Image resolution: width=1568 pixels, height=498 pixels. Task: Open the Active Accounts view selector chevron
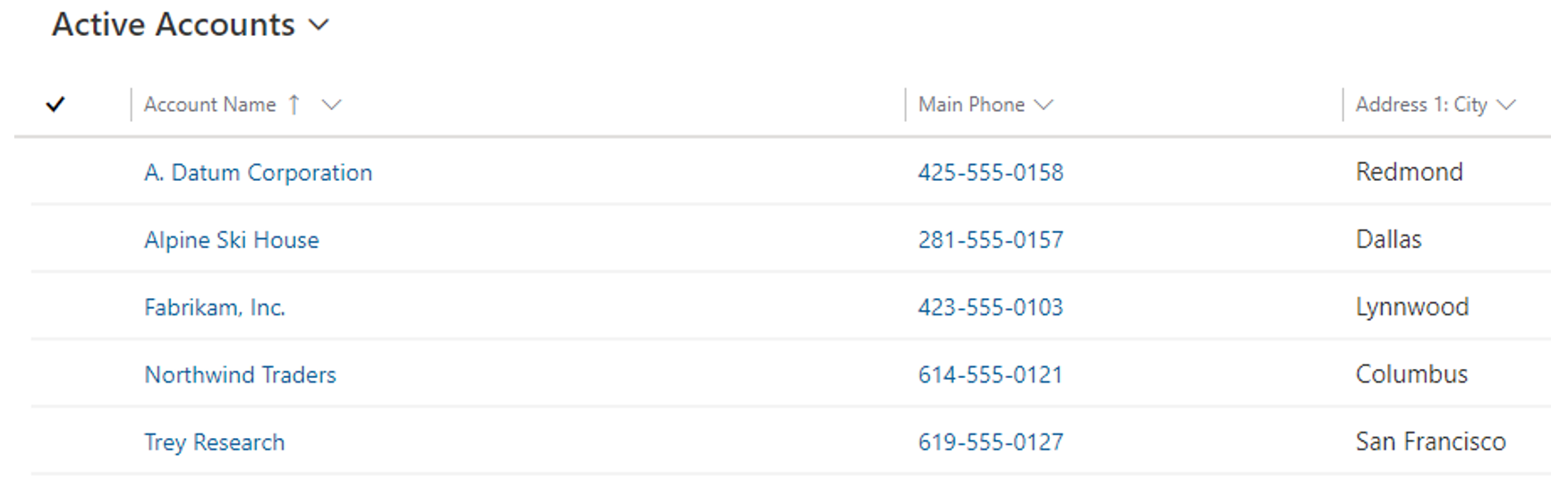click(x=319, y=25)
